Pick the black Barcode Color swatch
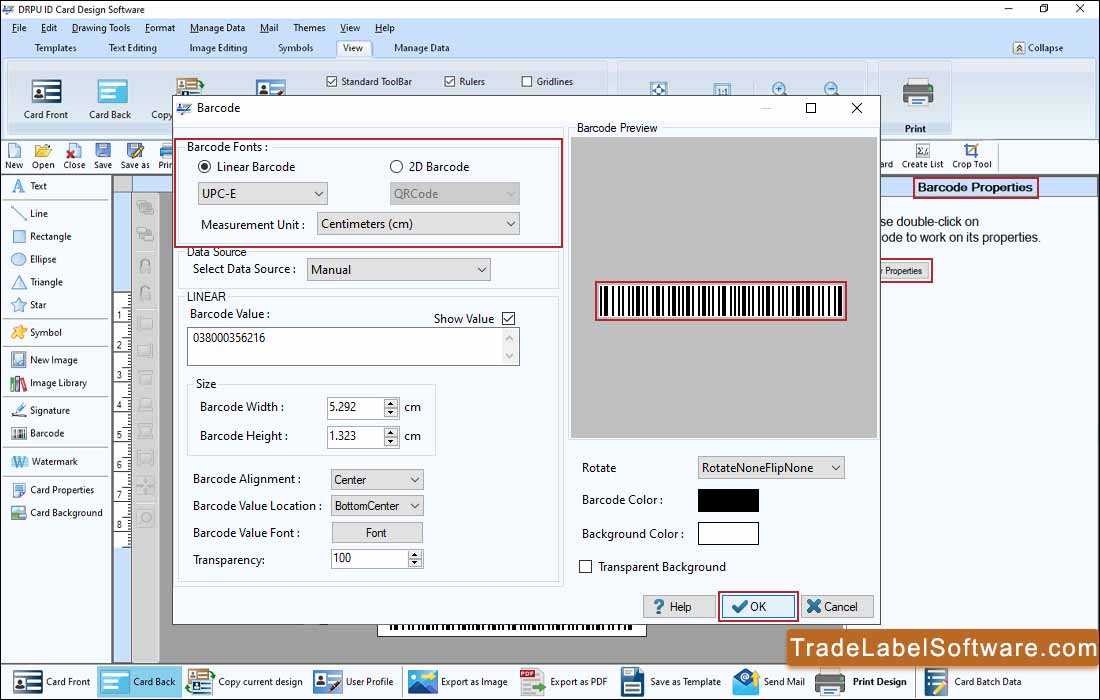This screenshot has width=1100, height=700. pyautogui.click(x=728, y=500)
